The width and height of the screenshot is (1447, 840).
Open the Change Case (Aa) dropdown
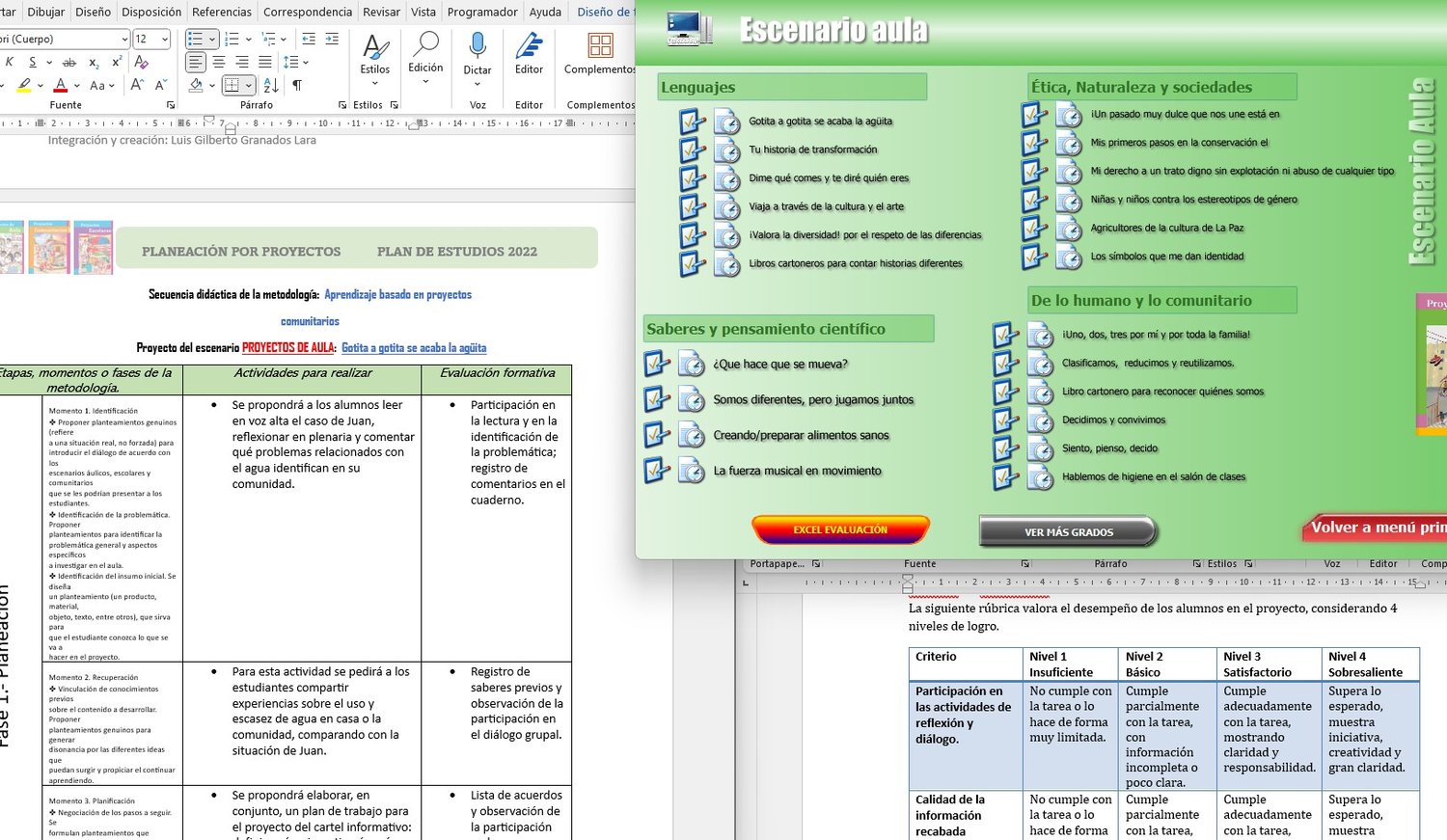(x=101, y=85)
